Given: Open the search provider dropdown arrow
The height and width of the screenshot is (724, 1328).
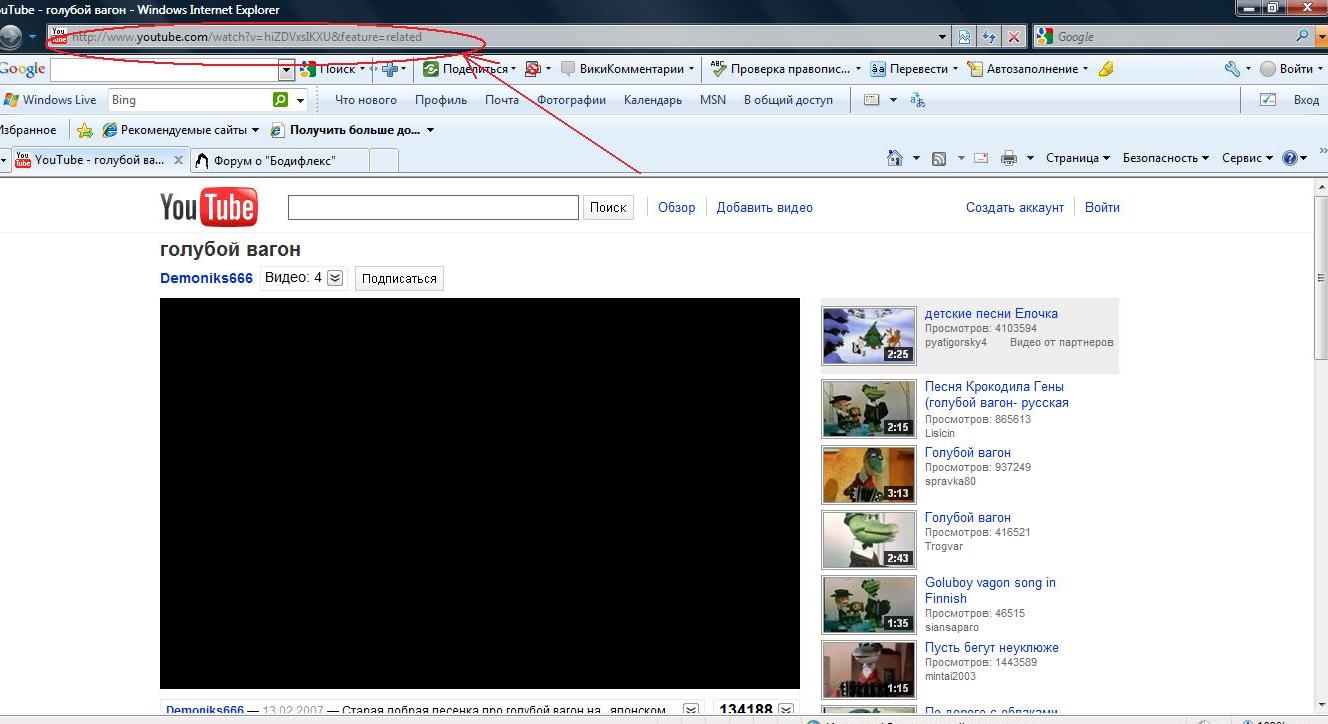Looking at the screenshot, I should (1320, 37).
